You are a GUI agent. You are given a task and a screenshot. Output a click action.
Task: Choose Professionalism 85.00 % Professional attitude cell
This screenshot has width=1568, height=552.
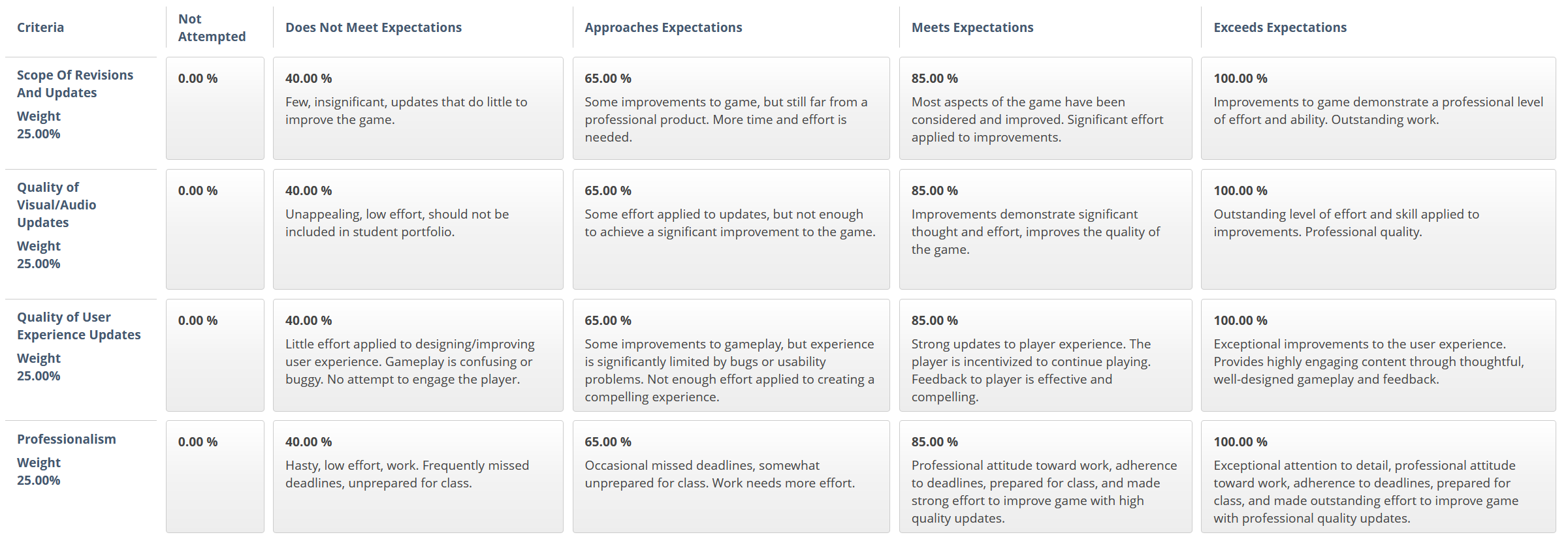pos(1046,476)
